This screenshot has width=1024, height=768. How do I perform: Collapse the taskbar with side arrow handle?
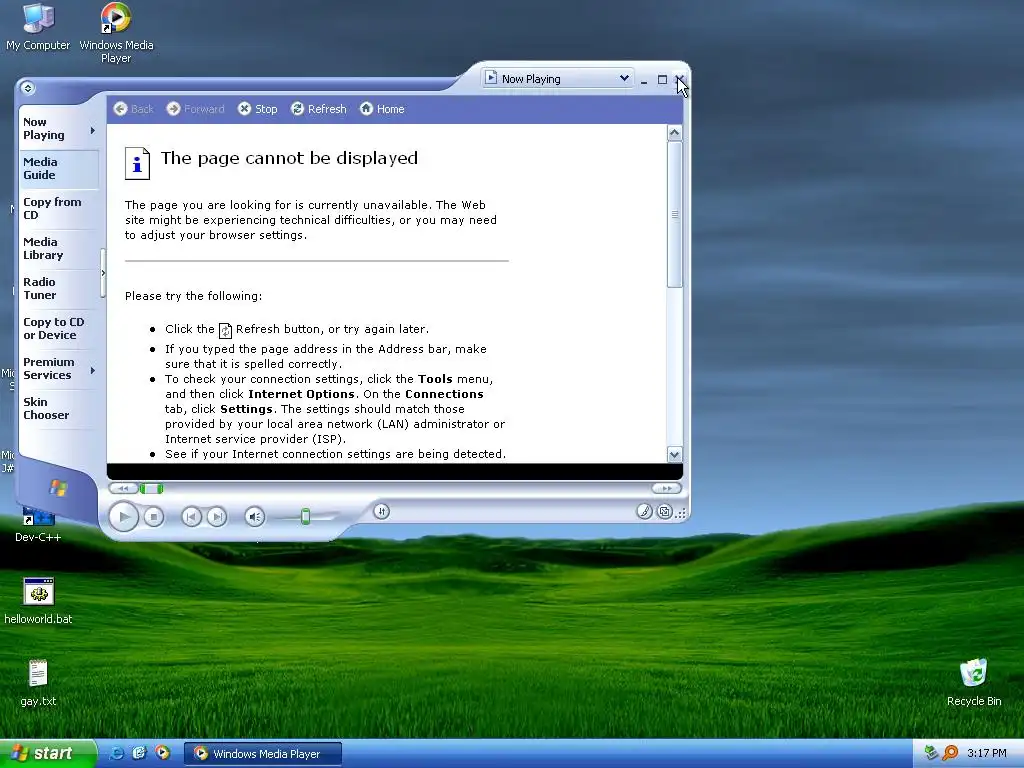pos(103,273)
